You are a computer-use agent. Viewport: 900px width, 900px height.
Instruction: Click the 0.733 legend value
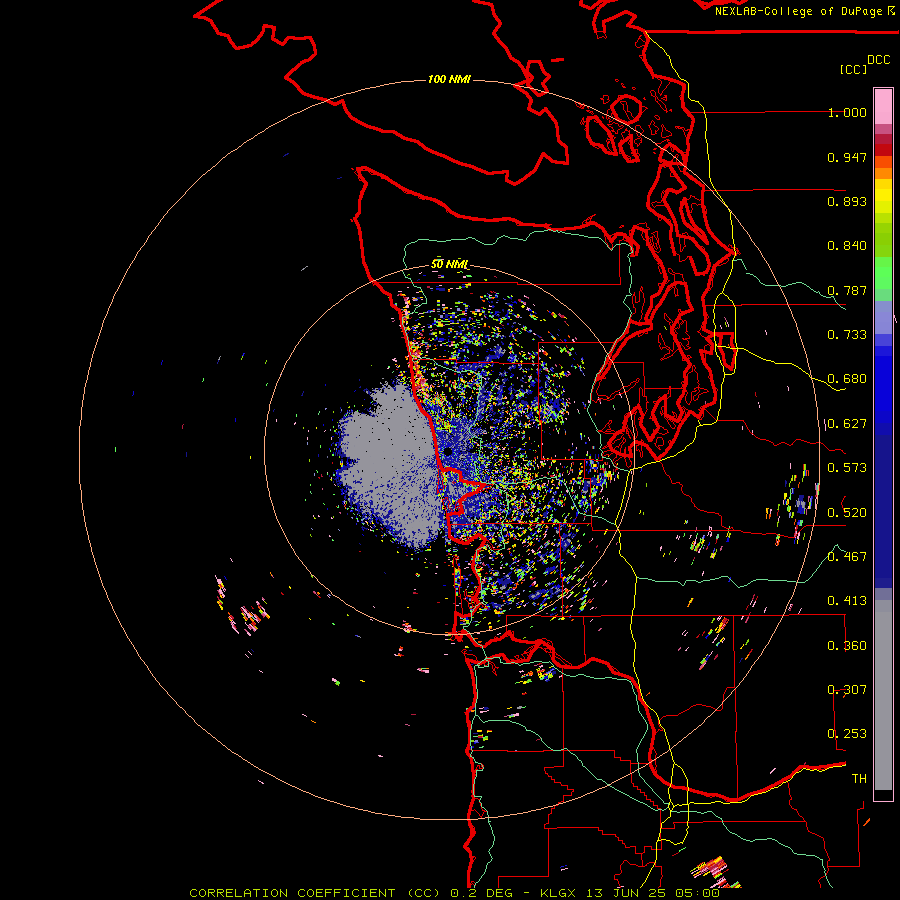point(847,335)
